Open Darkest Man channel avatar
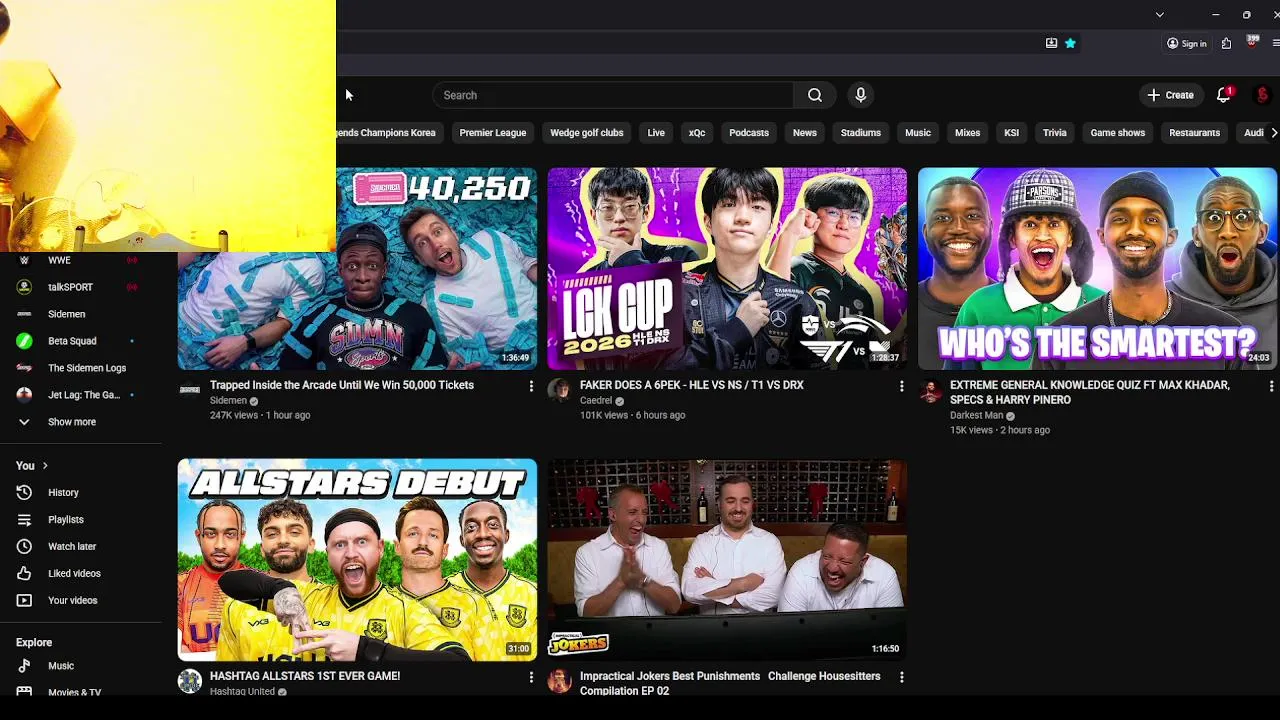This screenshot has height=720, width=1280. point(930,390)
